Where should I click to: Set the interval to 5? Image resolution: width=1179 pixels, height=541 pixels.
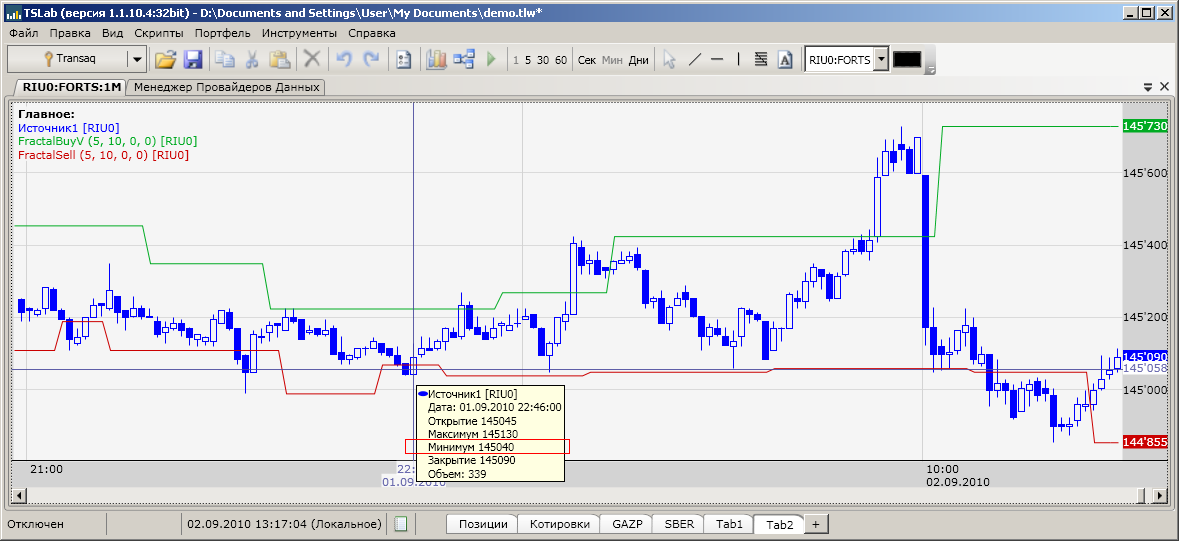528,60
